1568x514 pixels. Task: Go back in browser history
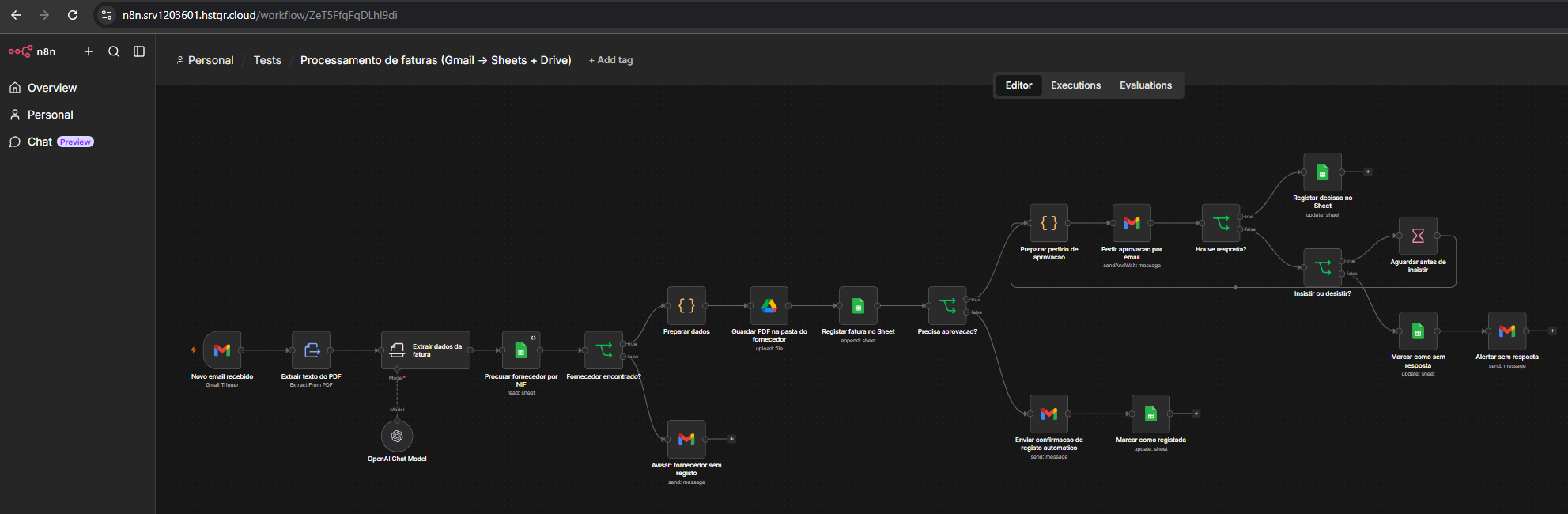pos(16,15)
